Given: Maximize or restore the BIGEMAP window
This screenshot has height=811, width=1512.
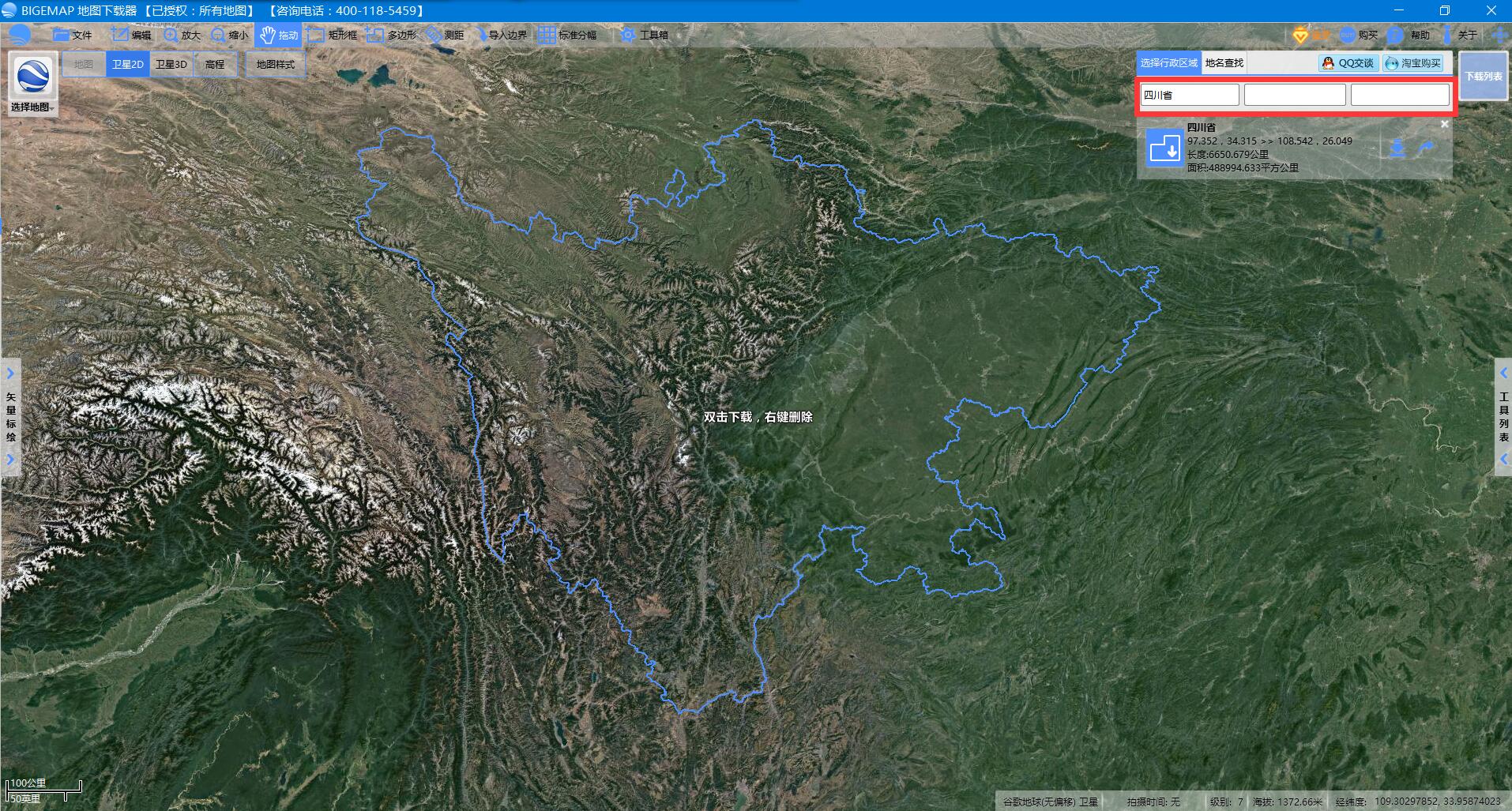Looking at the screenshot, I should click(1444, 10).
